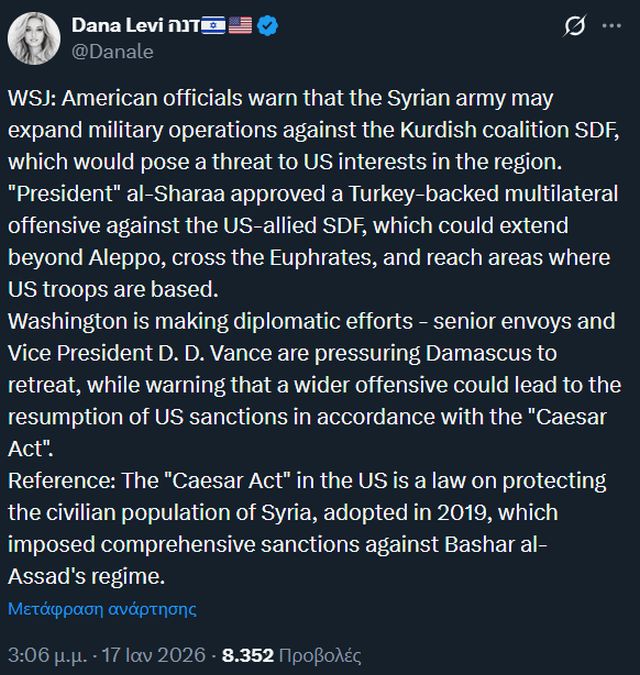Image resolution: width=640 pixels, height=675 pixels.
Task: Click the word 'Reference:' in the post
Action: pyautogui.click(x=60, y=480)
